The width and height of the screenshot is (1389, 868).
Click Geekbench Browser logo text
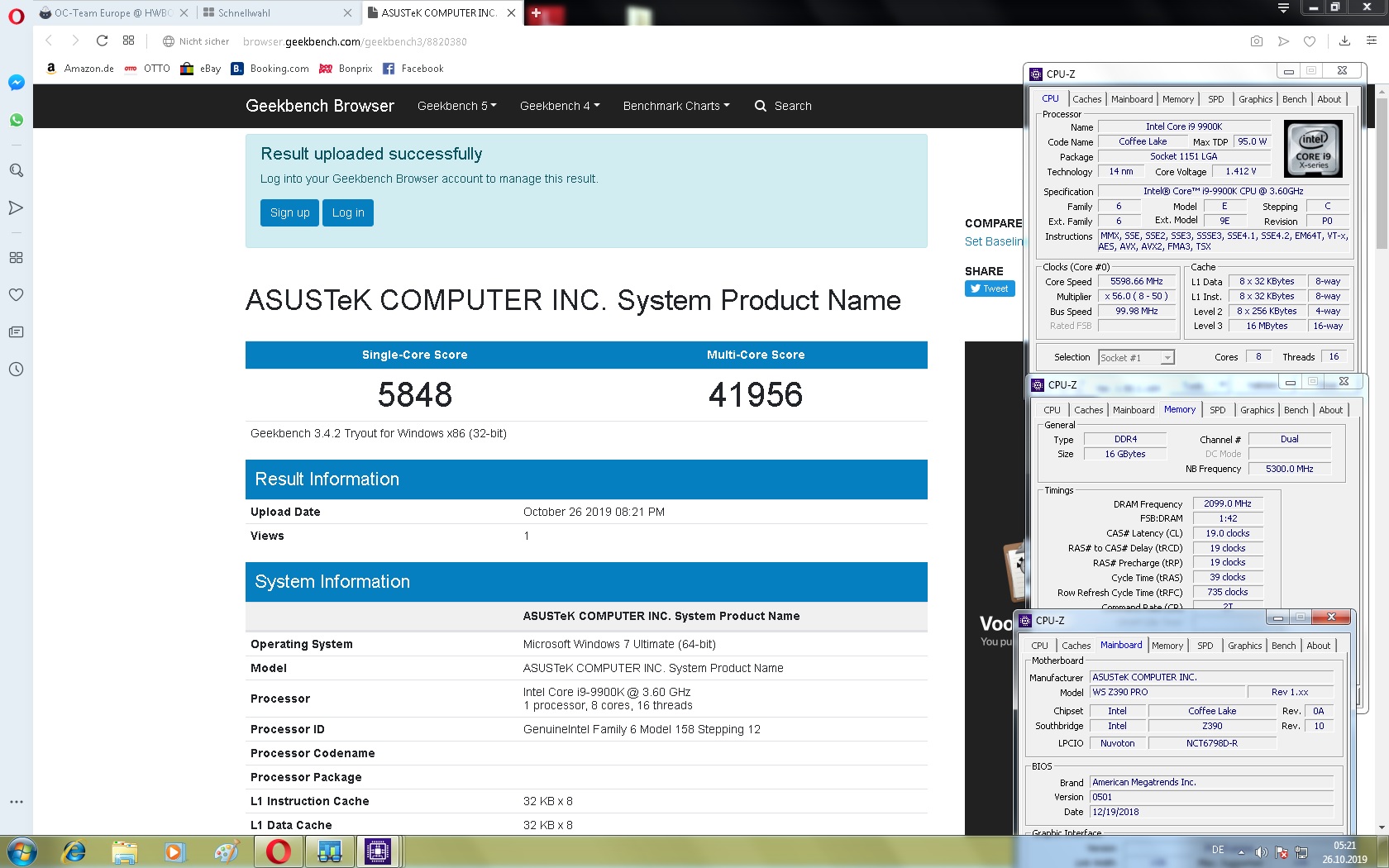point(320,106)
